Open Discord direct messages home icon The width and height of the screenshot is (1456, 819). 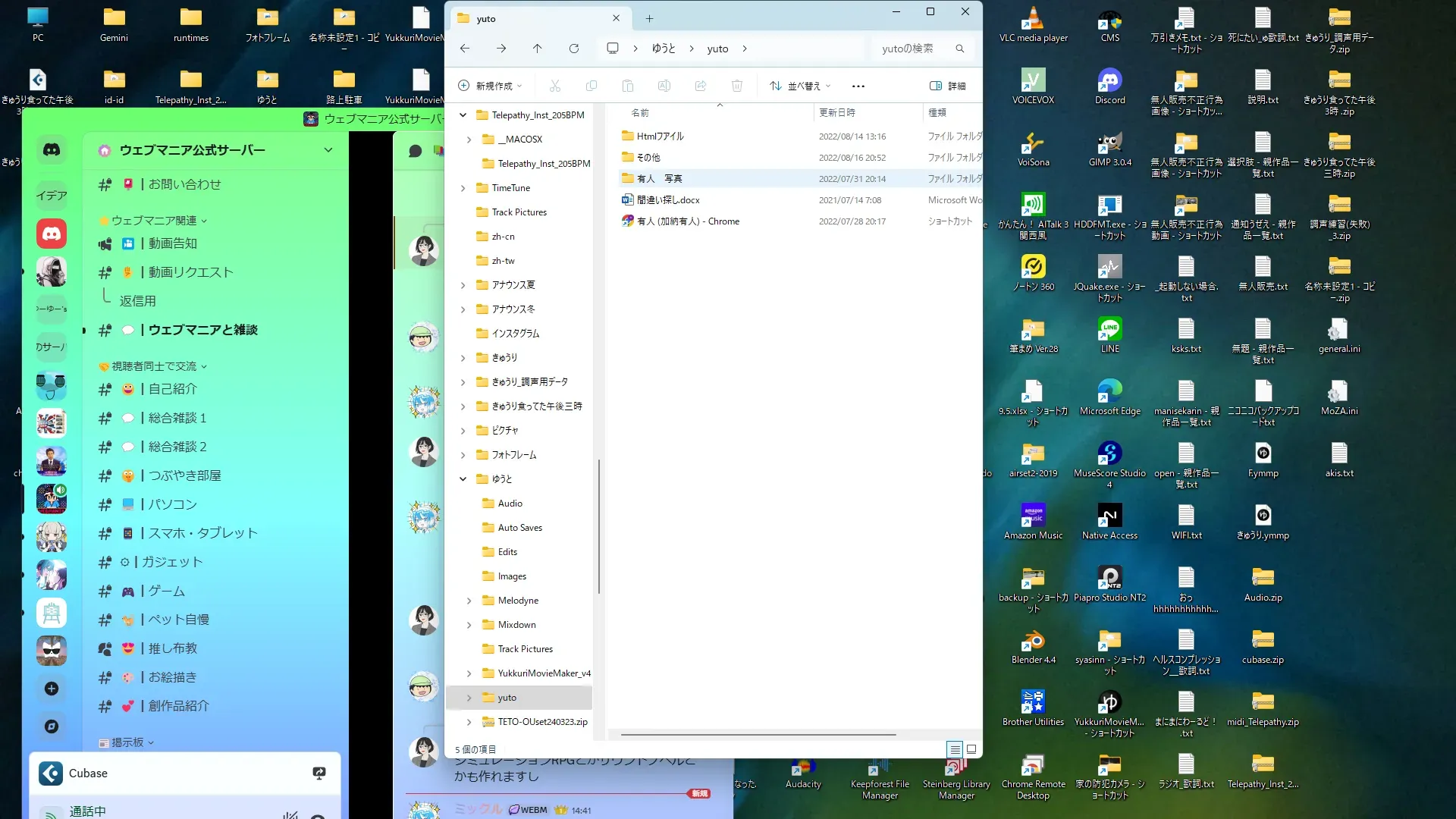(52, 150)
